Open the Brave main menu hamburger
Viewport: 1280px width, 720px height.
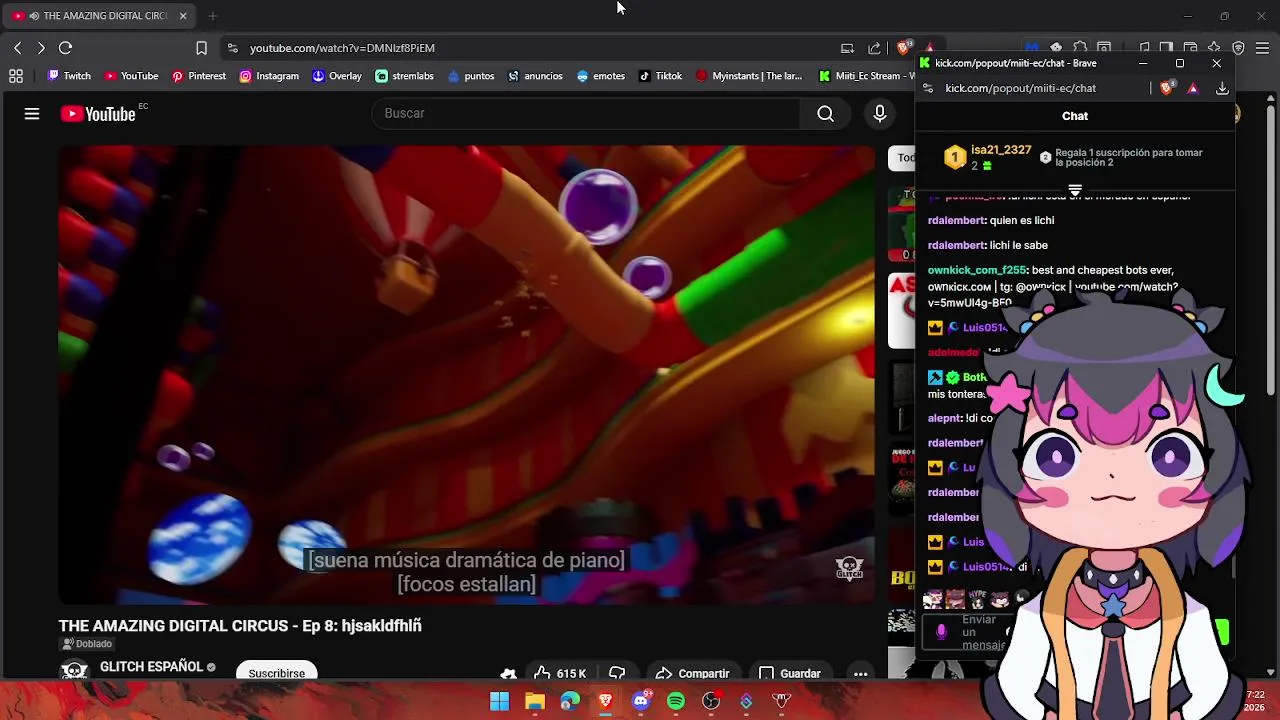coord(1262,48)
